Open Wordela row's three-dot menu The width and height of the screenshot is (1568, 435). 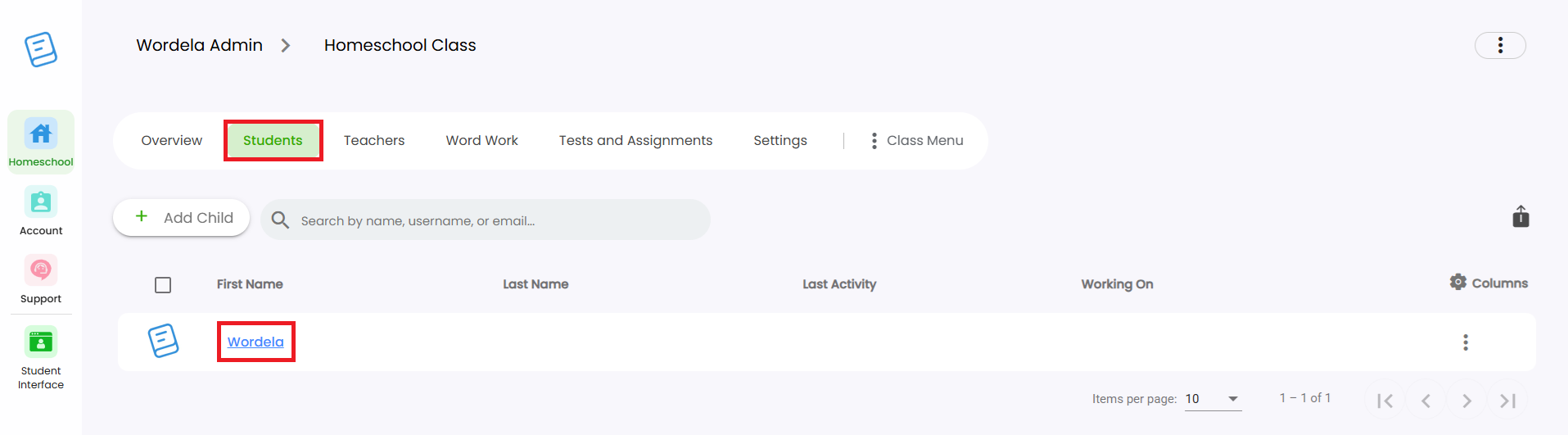click(1466, 342)
